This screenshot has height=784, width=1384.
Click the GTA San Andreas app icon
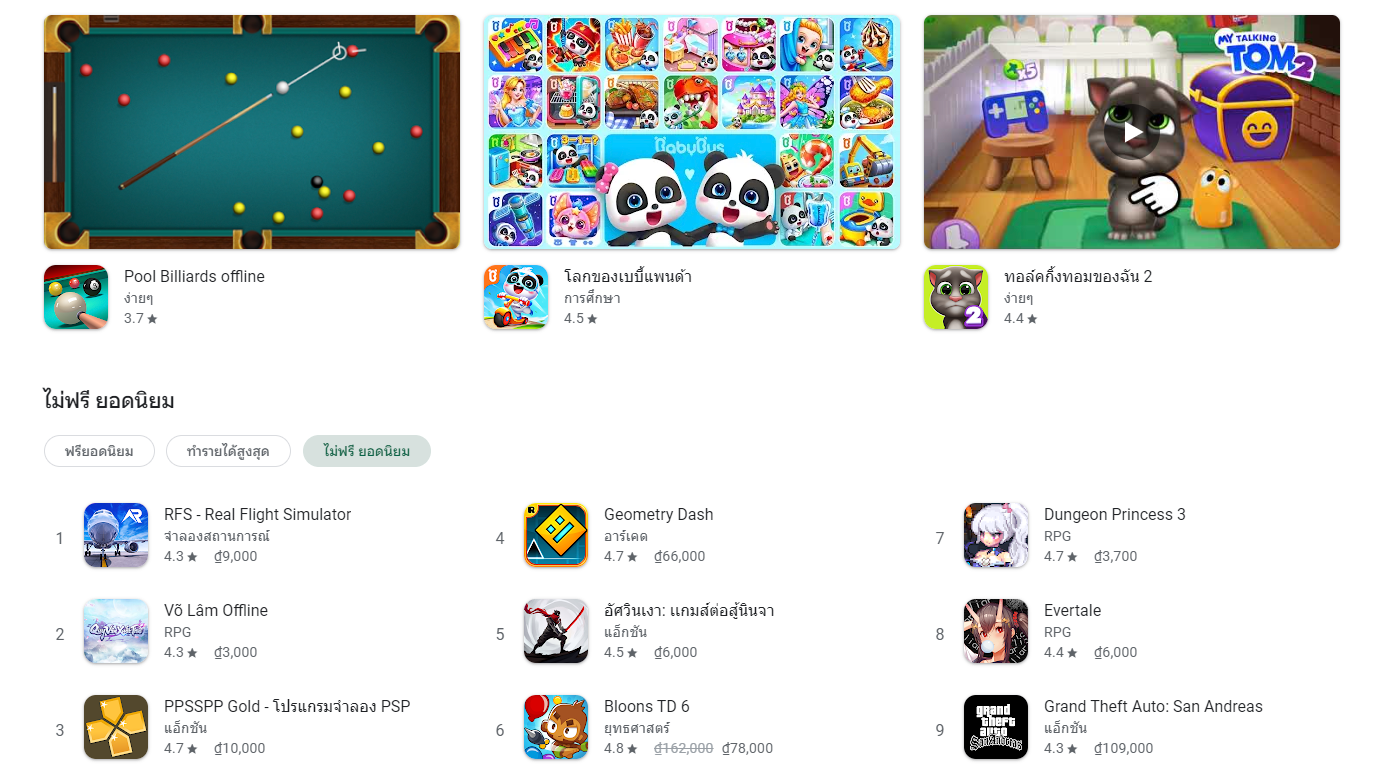(996, 727)
